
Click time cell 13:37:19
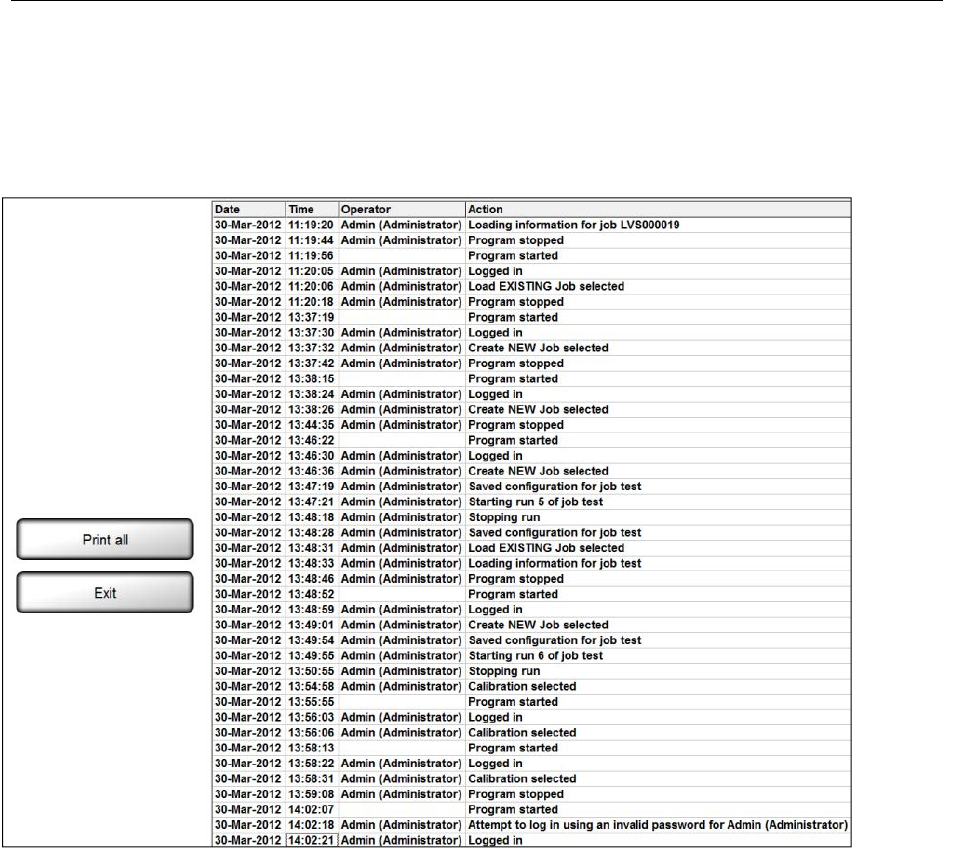pos(311,317)
